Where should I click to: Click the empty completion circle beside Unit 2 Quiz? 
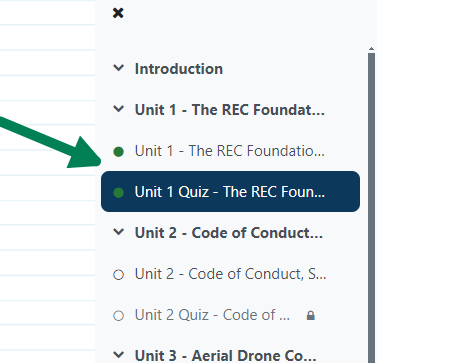[x=118, y=316]
